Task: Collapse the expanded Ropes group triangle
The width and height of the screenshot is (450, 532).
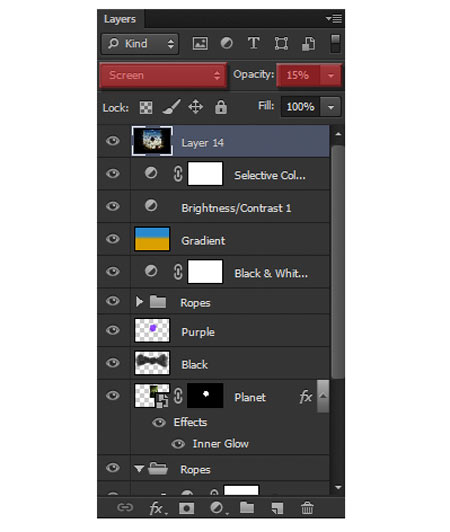Action: 139,469
